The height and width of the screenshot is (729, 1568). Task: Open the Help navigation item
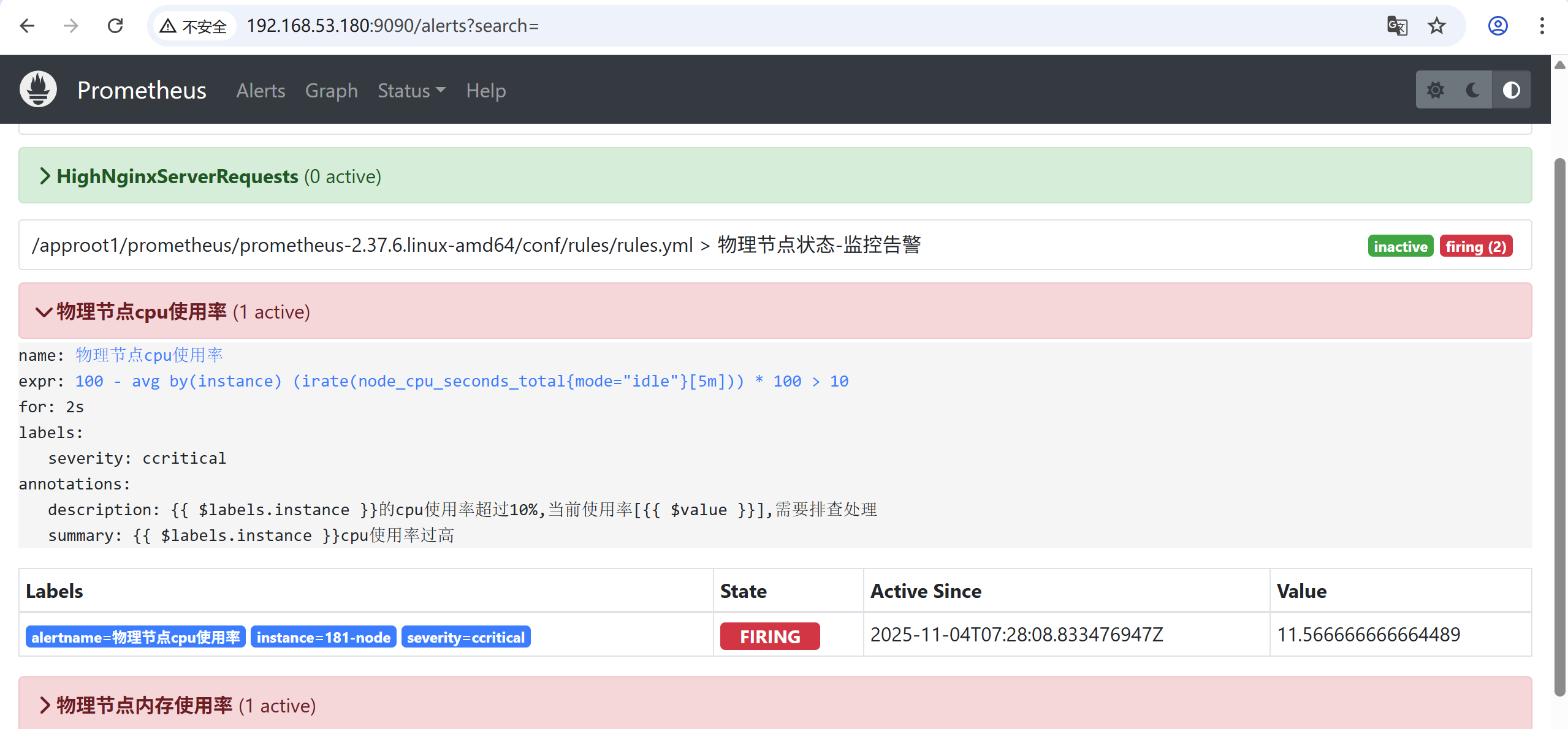coord(485,91)
